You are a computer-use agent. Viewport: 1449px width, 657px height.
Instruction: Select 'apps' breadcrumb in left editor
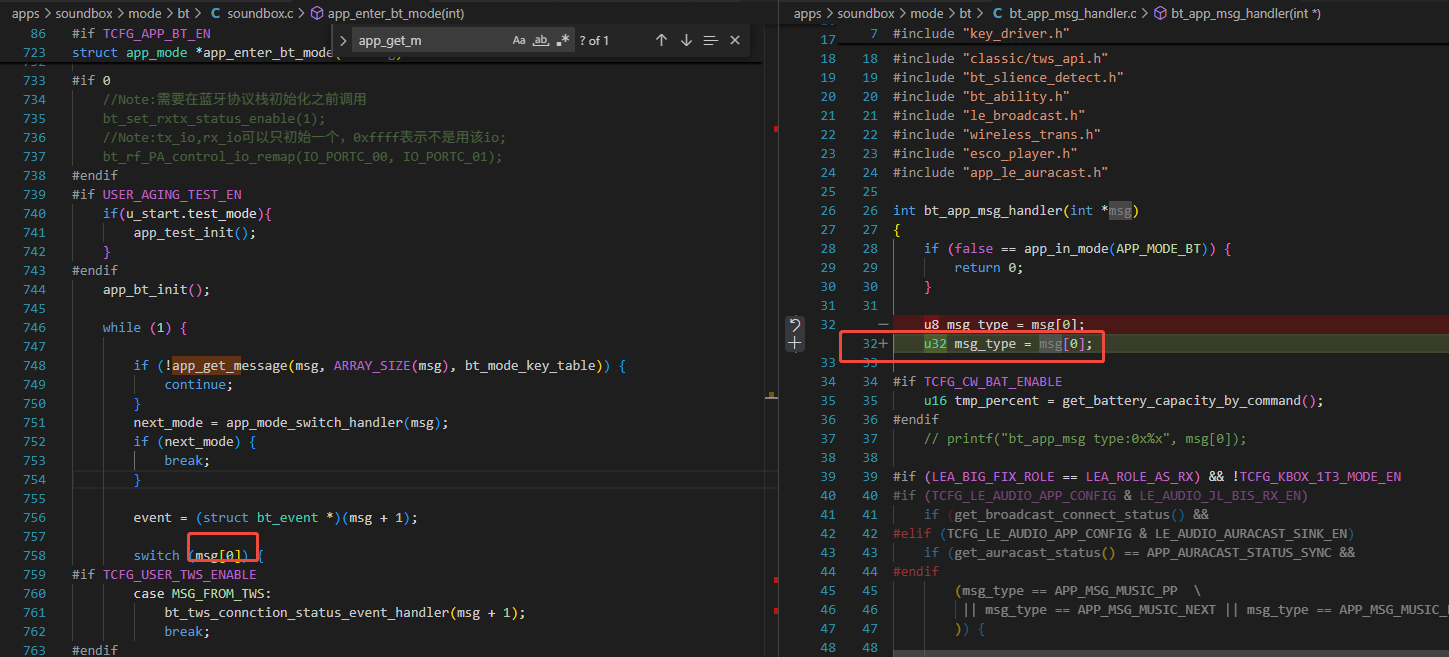click(x=25, y=14)
